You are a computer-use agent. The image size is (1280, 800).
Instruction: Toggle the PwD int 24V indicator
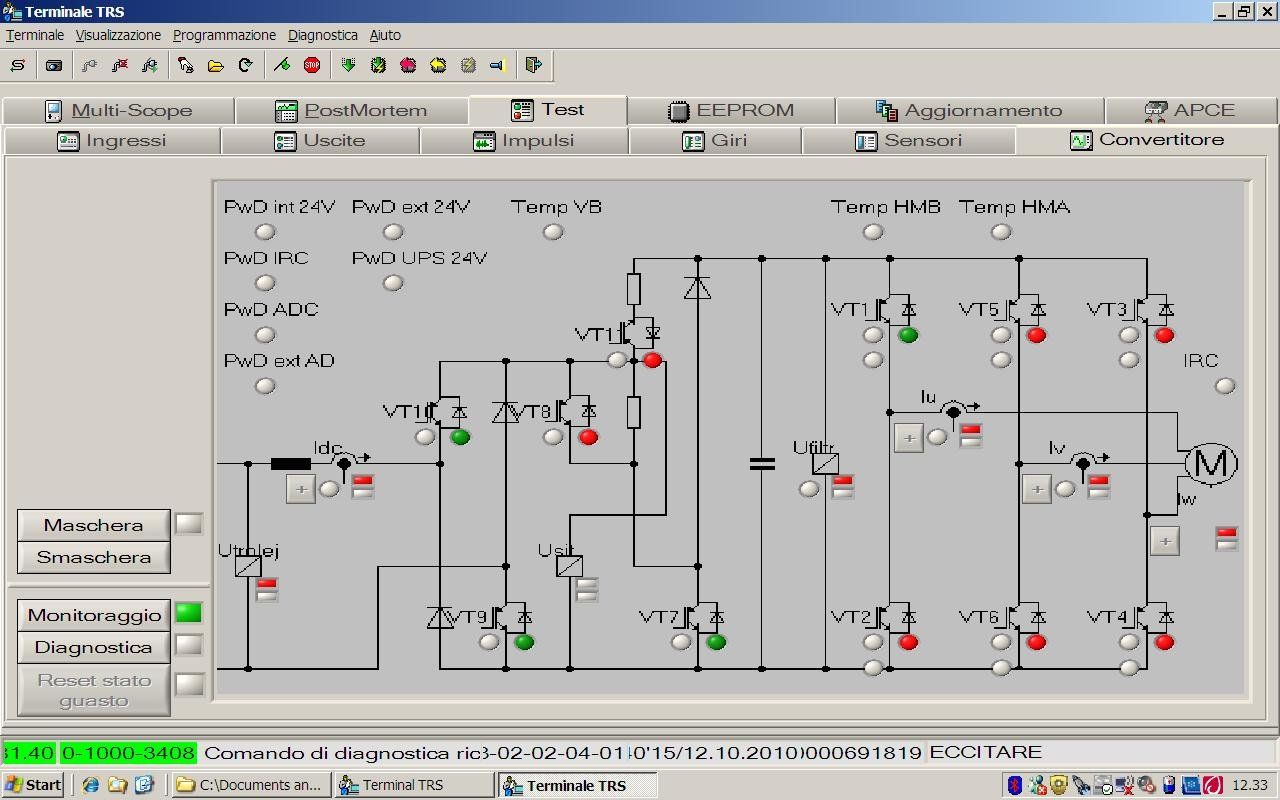265,232
